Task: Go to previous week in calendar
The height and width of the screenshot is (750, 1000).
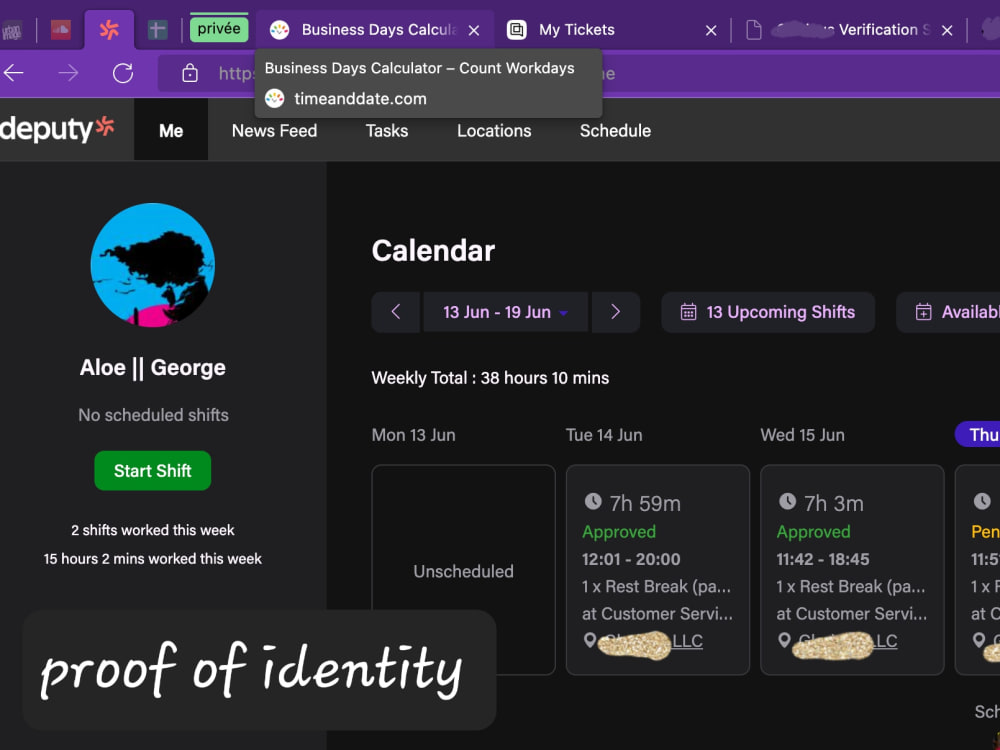Action: tap(395, 312)
